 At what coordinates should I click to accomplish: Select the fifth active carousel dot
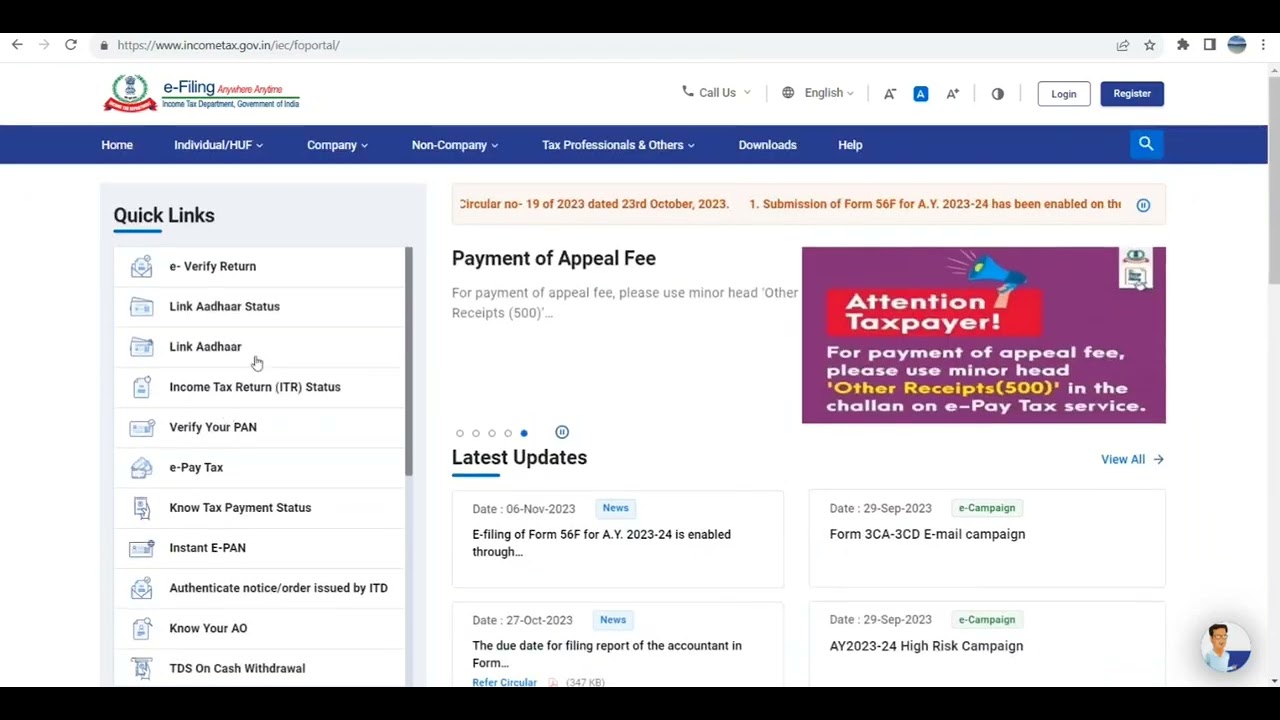(x=524, y=433)
